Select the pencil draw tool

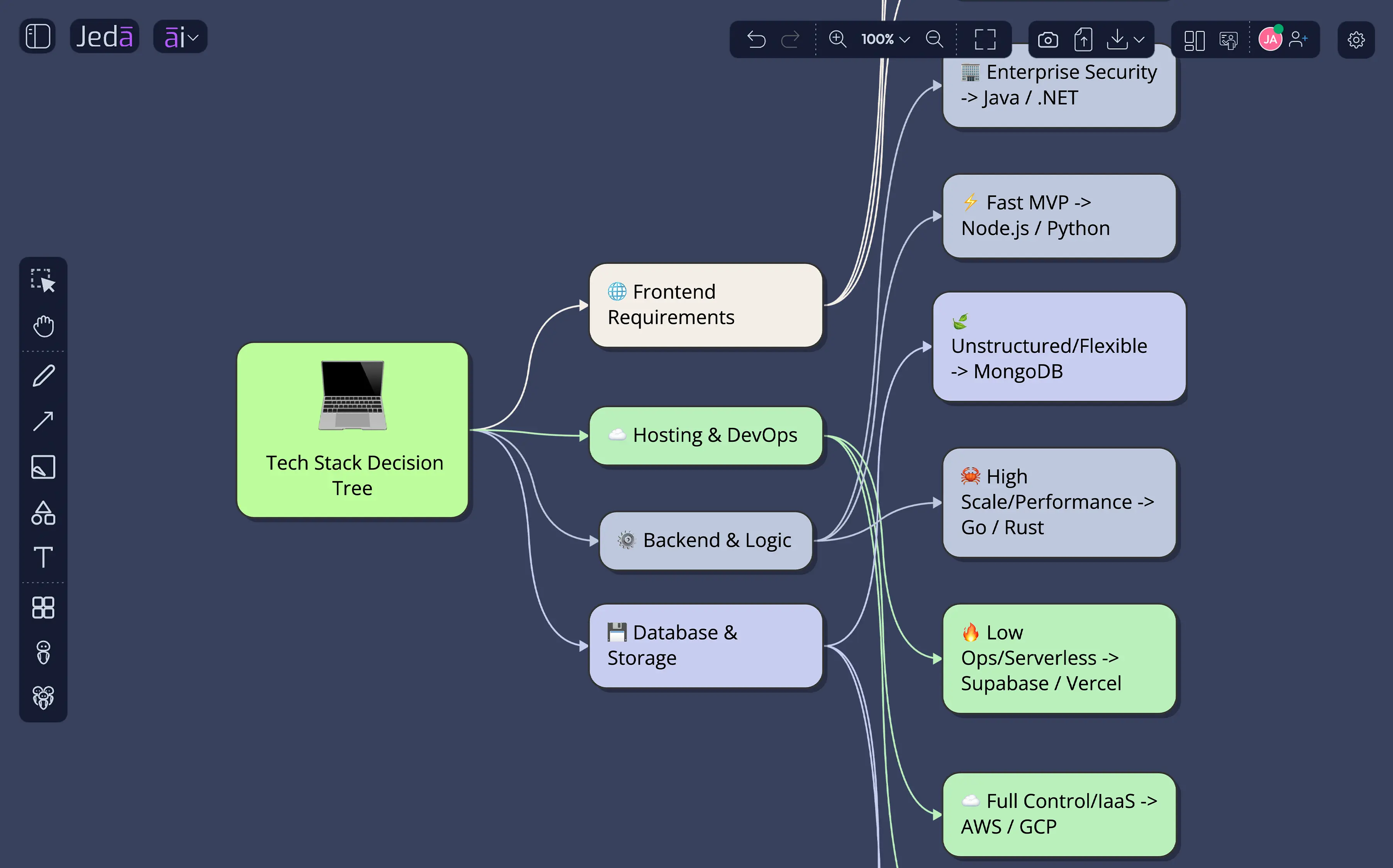click(43, 376)
